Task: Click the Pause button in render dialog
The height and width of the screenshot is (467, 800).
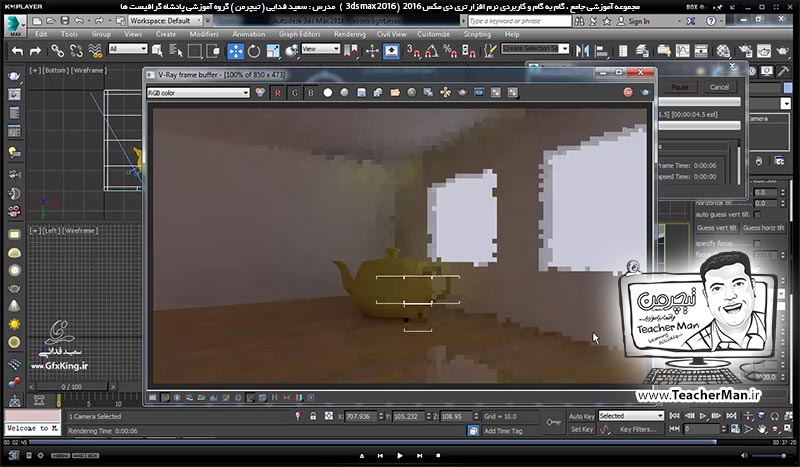Action: click(680, 87)
